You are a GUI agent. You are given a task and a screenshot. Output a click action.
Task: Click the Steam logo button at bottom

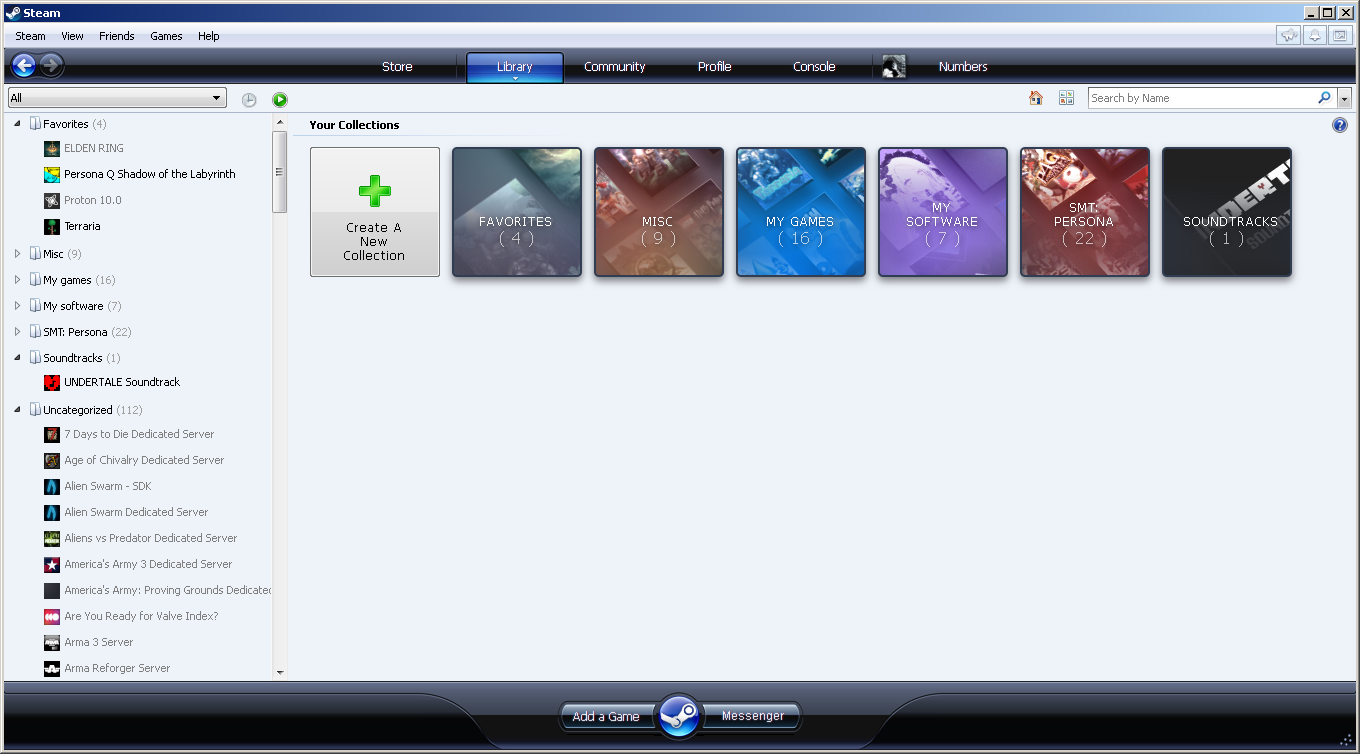coord(680,716)
